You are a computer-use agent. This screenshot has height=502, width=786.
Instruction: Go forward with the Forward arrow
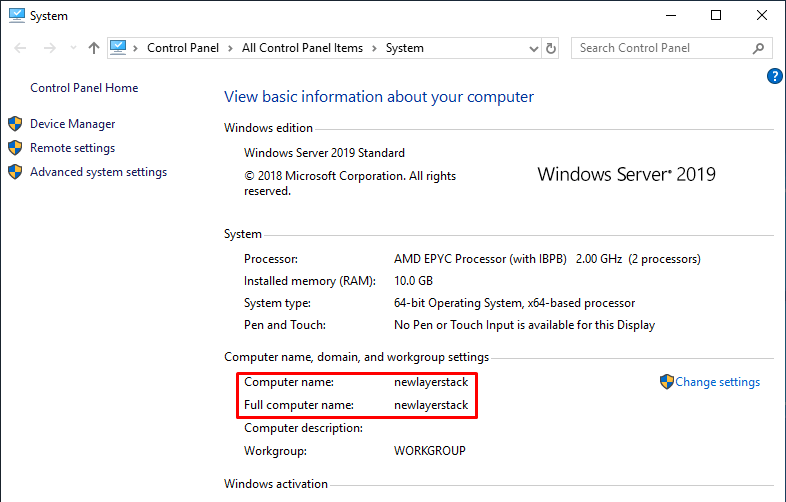point(50,48)
